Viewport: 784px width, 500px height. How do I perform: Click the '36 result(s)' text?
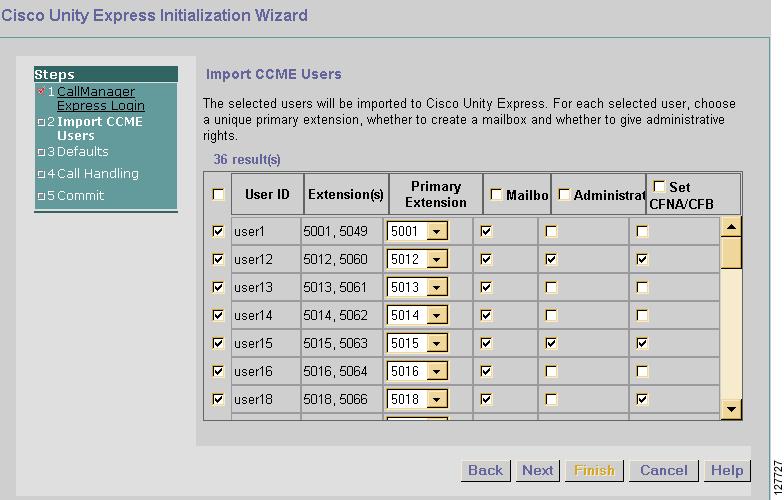coord(247,160)
